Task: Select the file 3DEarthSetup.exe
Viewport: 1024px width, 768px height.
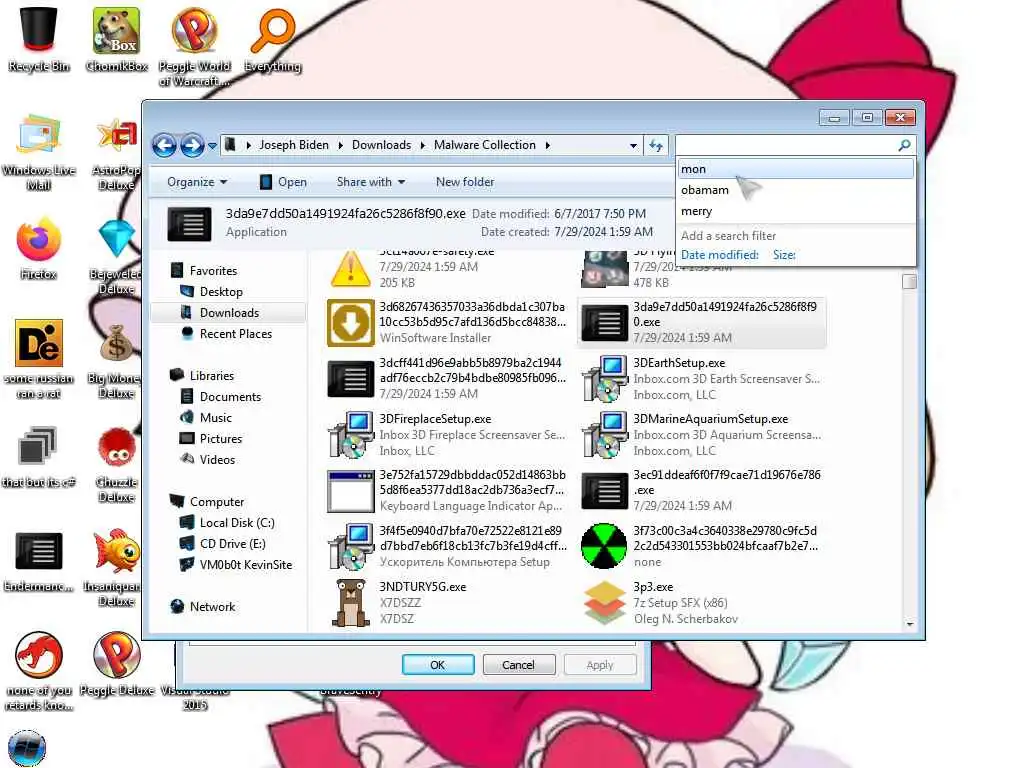Action: tap(703, 379)
